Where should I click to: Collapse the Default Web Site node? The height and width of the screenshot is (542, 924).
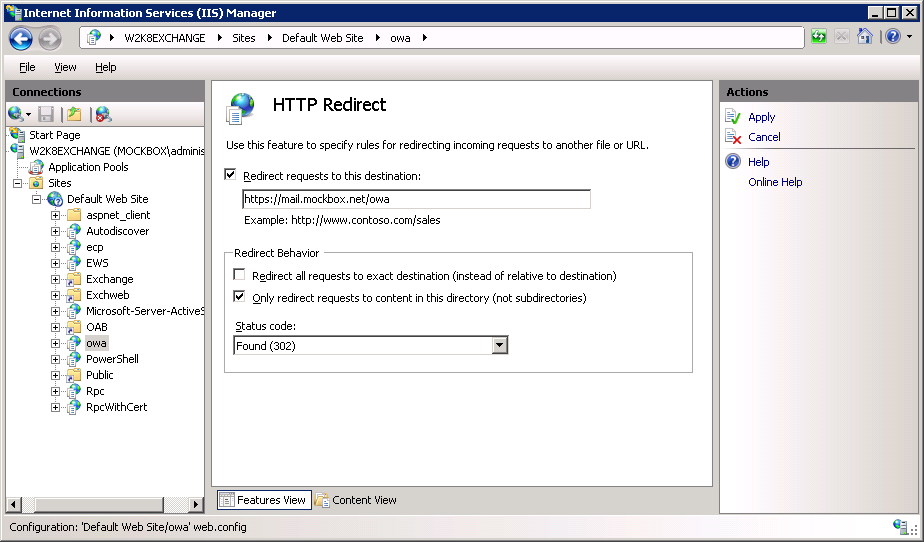[37, 199]
